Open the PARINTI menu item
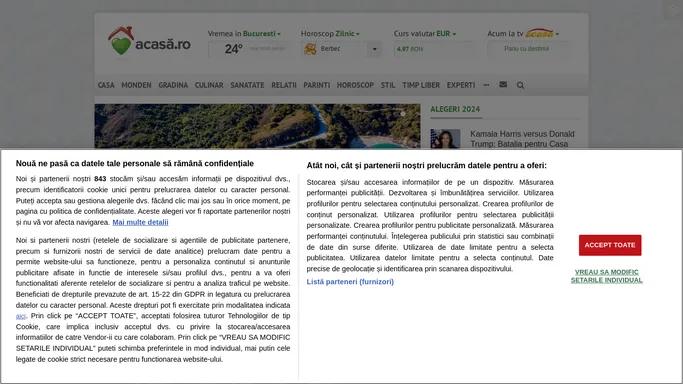 [x=317, y=85]
